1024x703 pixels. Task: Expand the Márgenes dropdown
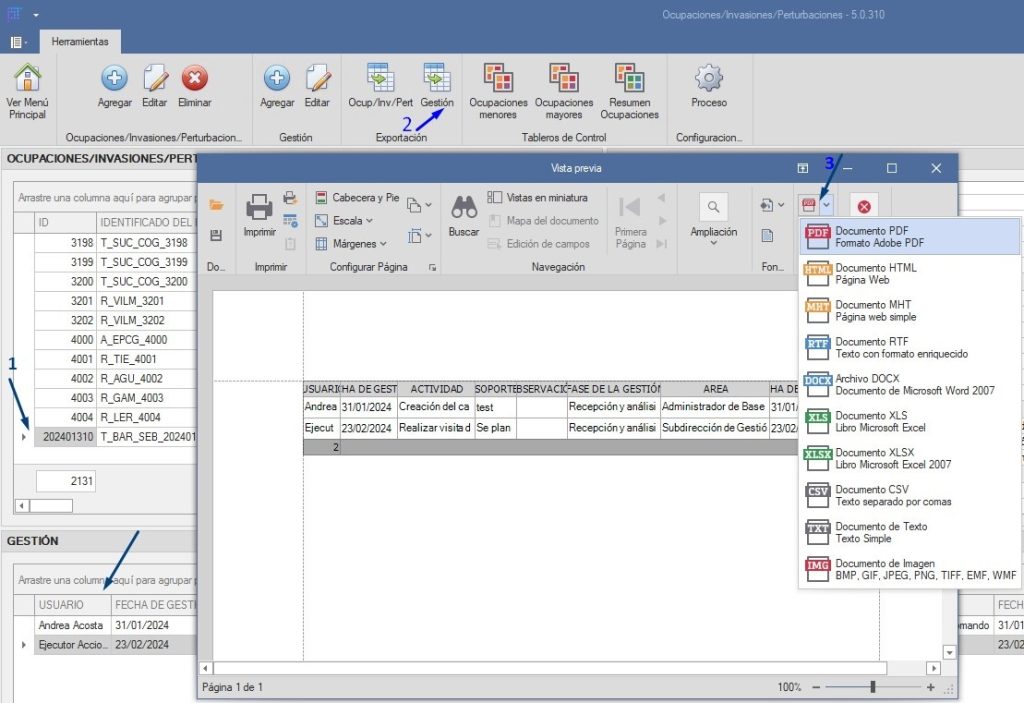point(350,244)
